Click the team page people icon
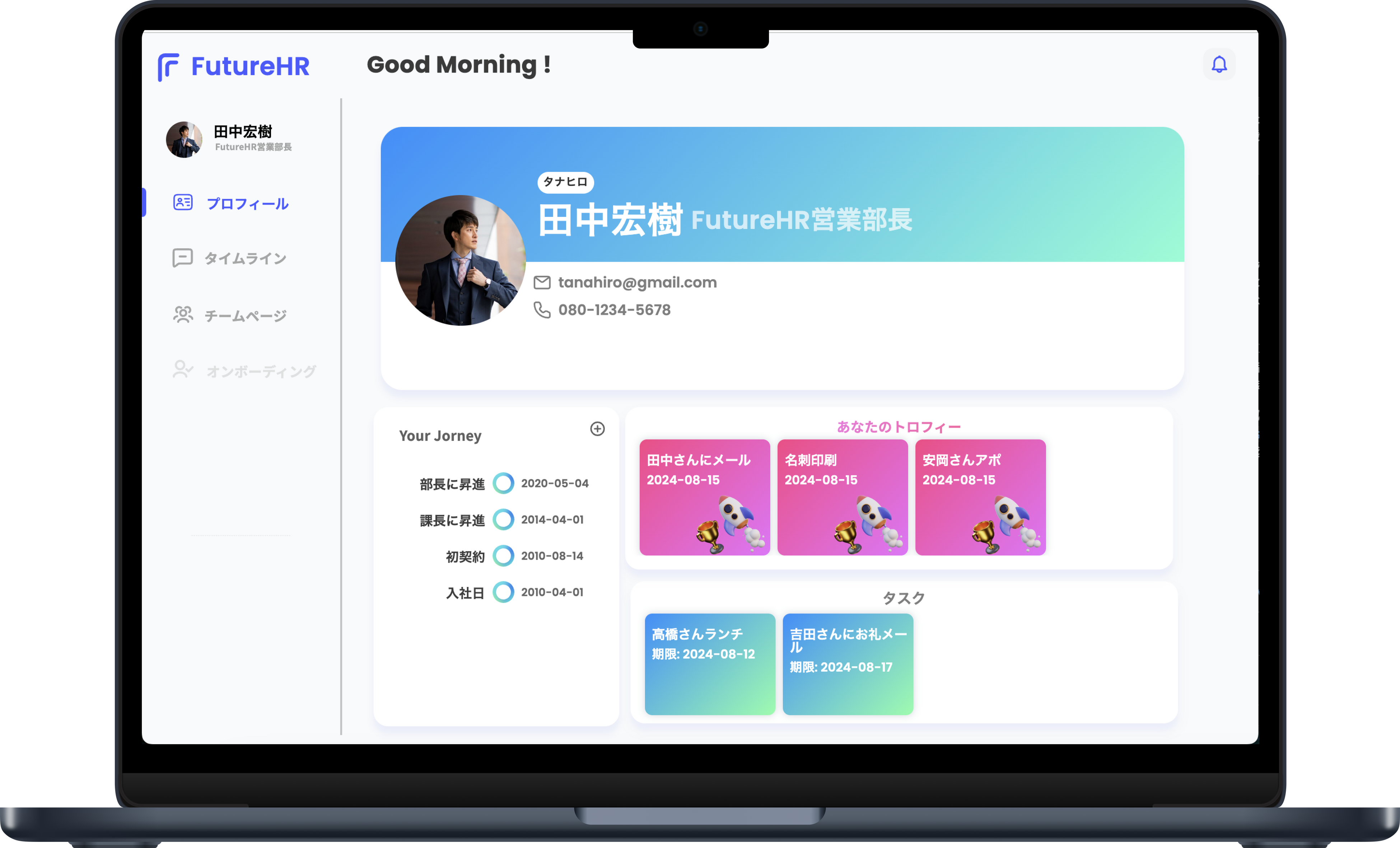The height and width of the screenshot is (848, 1400). tap(183, 314)
